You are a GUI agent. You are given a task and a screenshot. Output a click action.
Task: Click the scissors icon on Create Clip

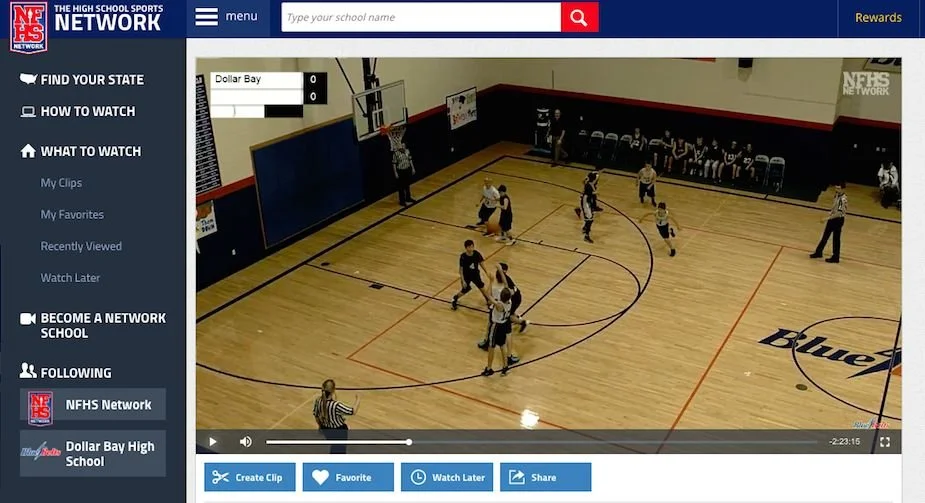(x=220, y=477)
